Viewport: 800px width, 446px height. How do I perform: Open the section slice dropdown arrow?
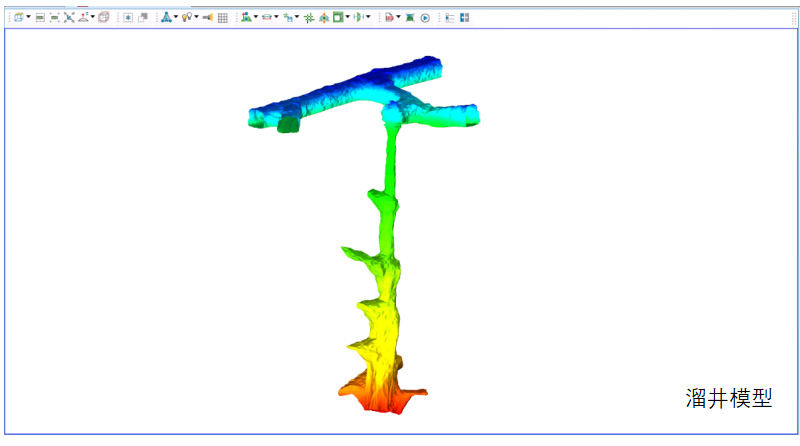click(x=277, y=17)
